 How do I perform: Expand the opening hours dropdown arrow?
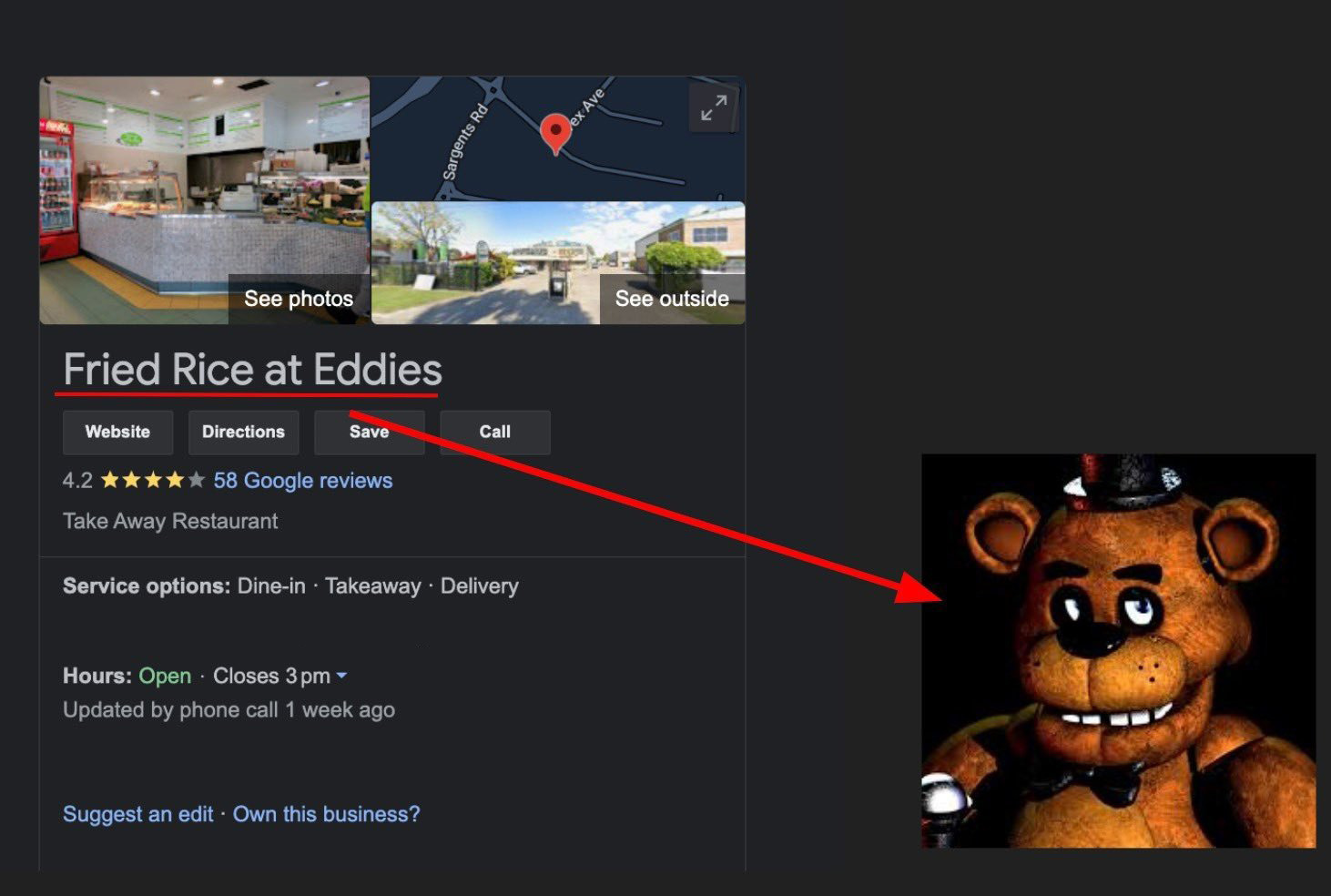tap(341, 676)
